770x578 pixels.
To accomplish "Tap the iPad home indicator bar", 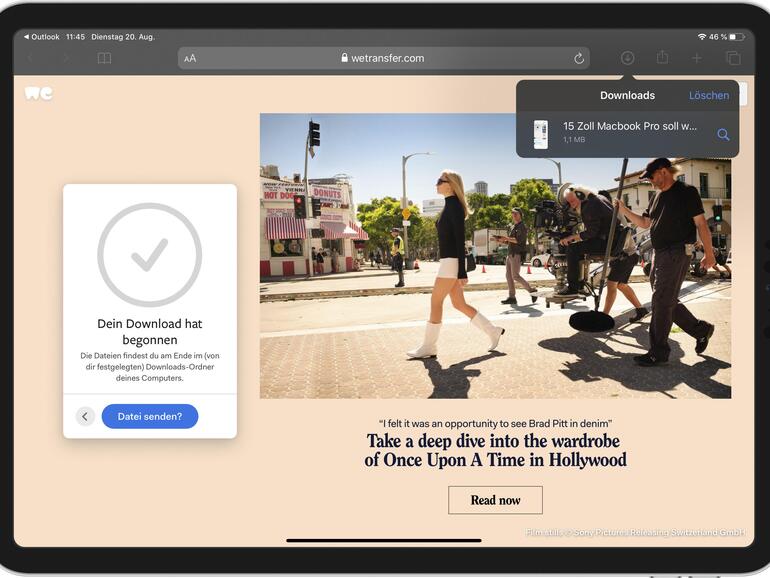I will (384, 541).
